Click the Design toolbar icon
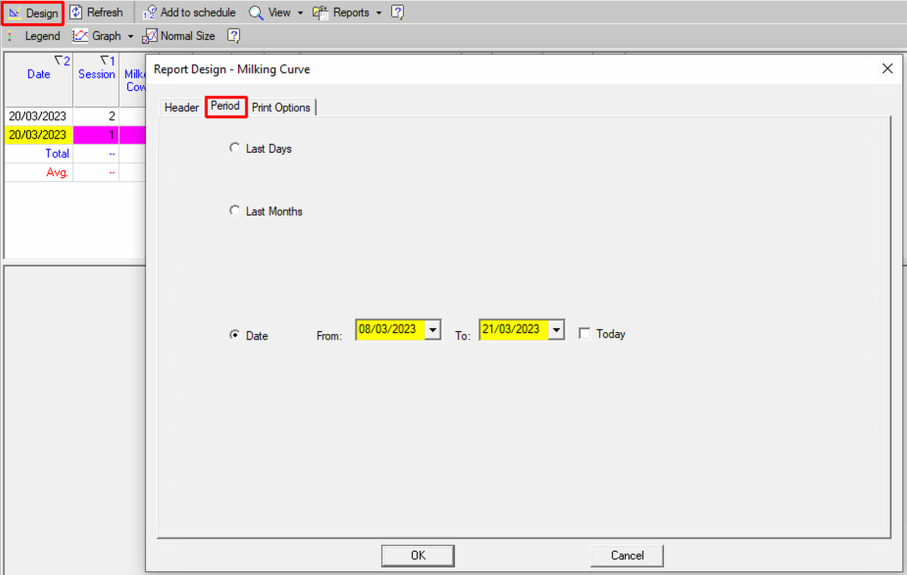Image resolution: width=907 pixels, height=575 pixels. point(15,13)
